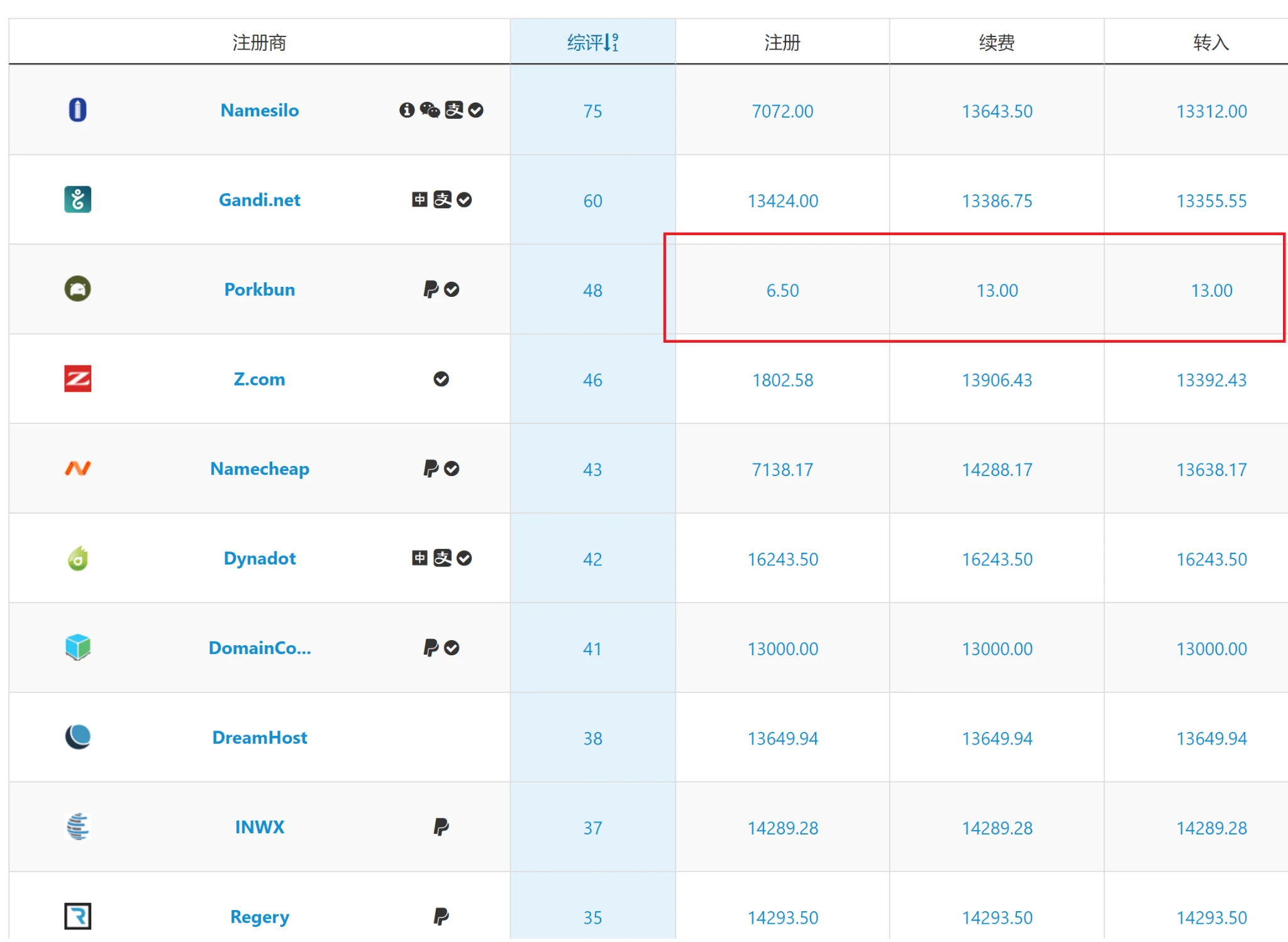
Task: Click the PayPal icon in Porkbun row
Action: point(431,289)
